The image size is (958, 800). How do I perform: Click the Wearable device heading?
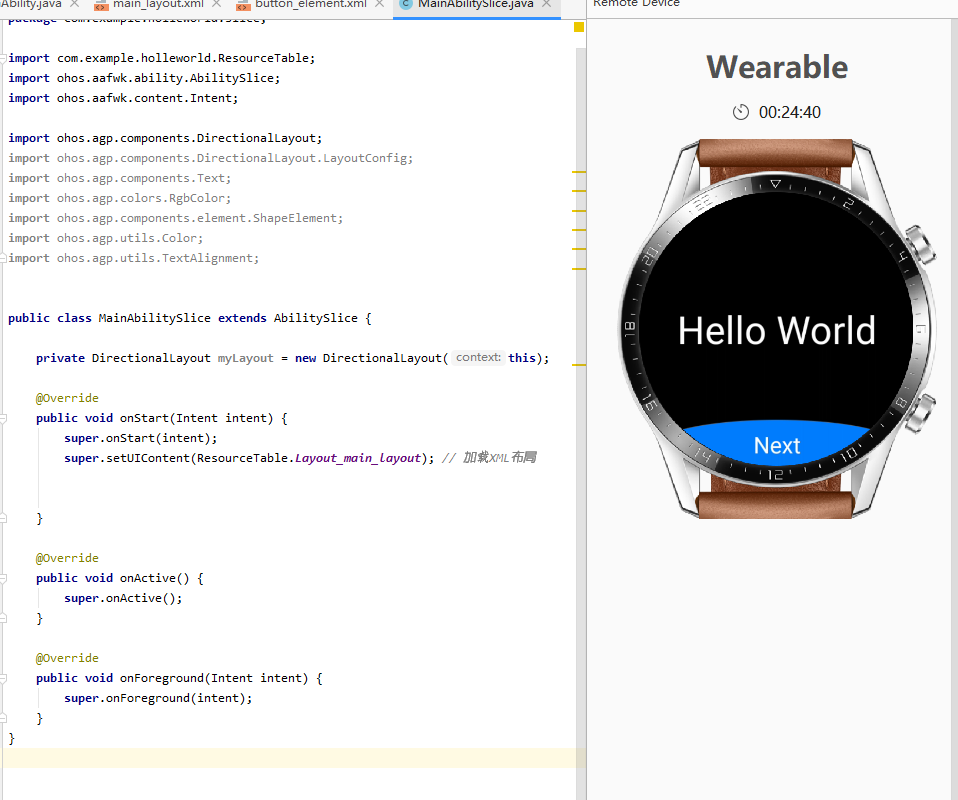(777, 67)
